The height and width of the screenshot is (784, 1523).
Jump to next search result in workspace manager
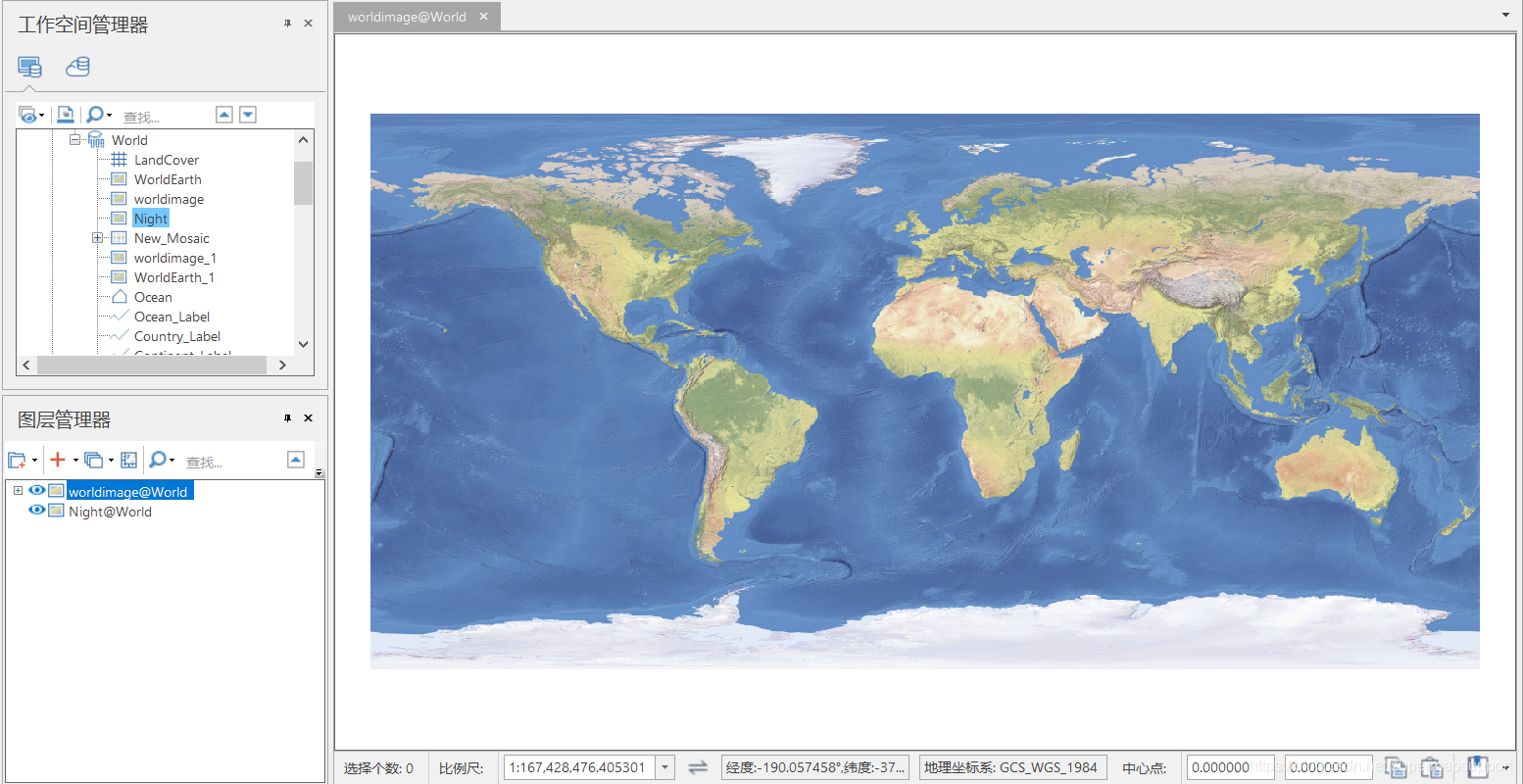point(248,115)
